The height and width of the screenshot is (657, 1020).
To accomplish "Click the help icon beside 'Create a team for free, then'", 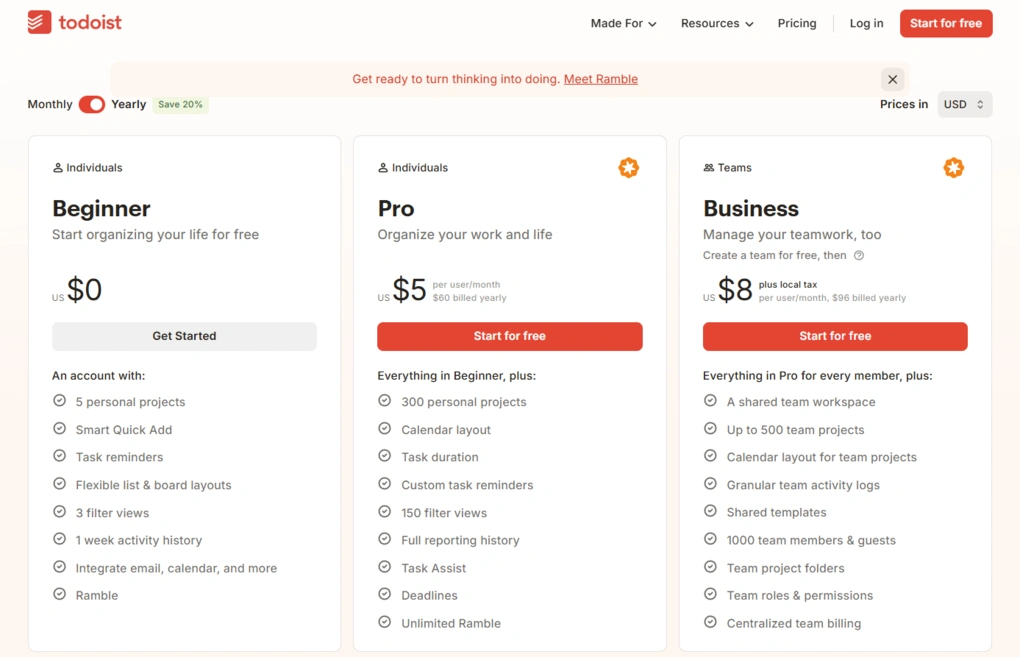I will click(x=859, y=255).
